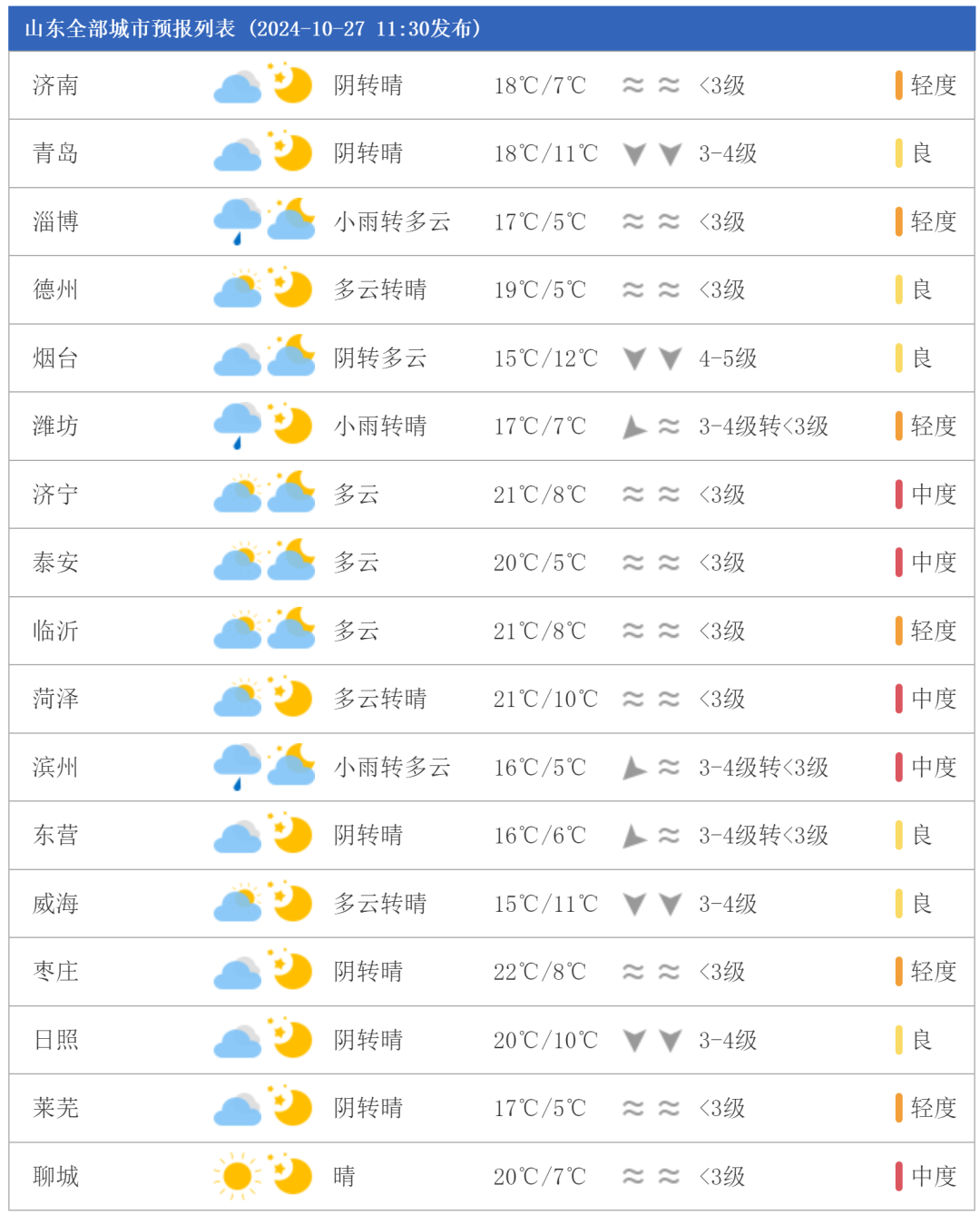Image resolution: width=980 pixels, height=1215 pixels.
Task: Click the sunny day icon for 聊城
Action: [238, 1176]
